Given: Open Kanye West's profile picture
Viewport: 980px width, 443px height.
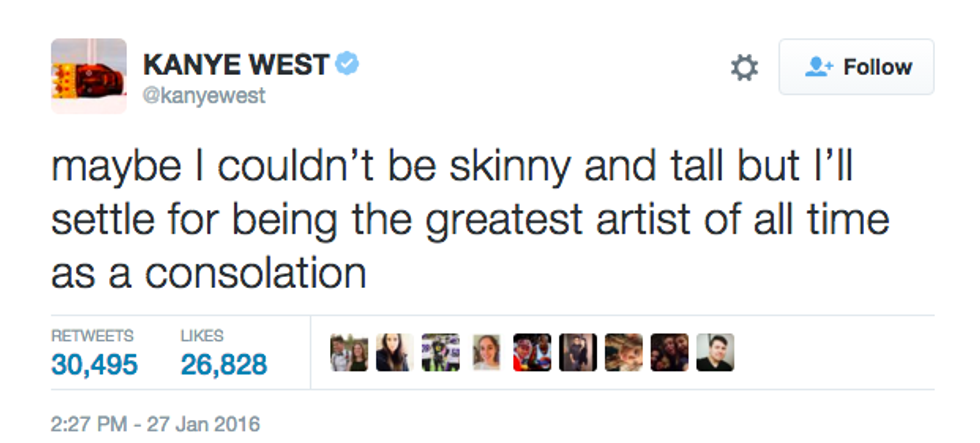Looking at the screenshot, I should point(89,76).
